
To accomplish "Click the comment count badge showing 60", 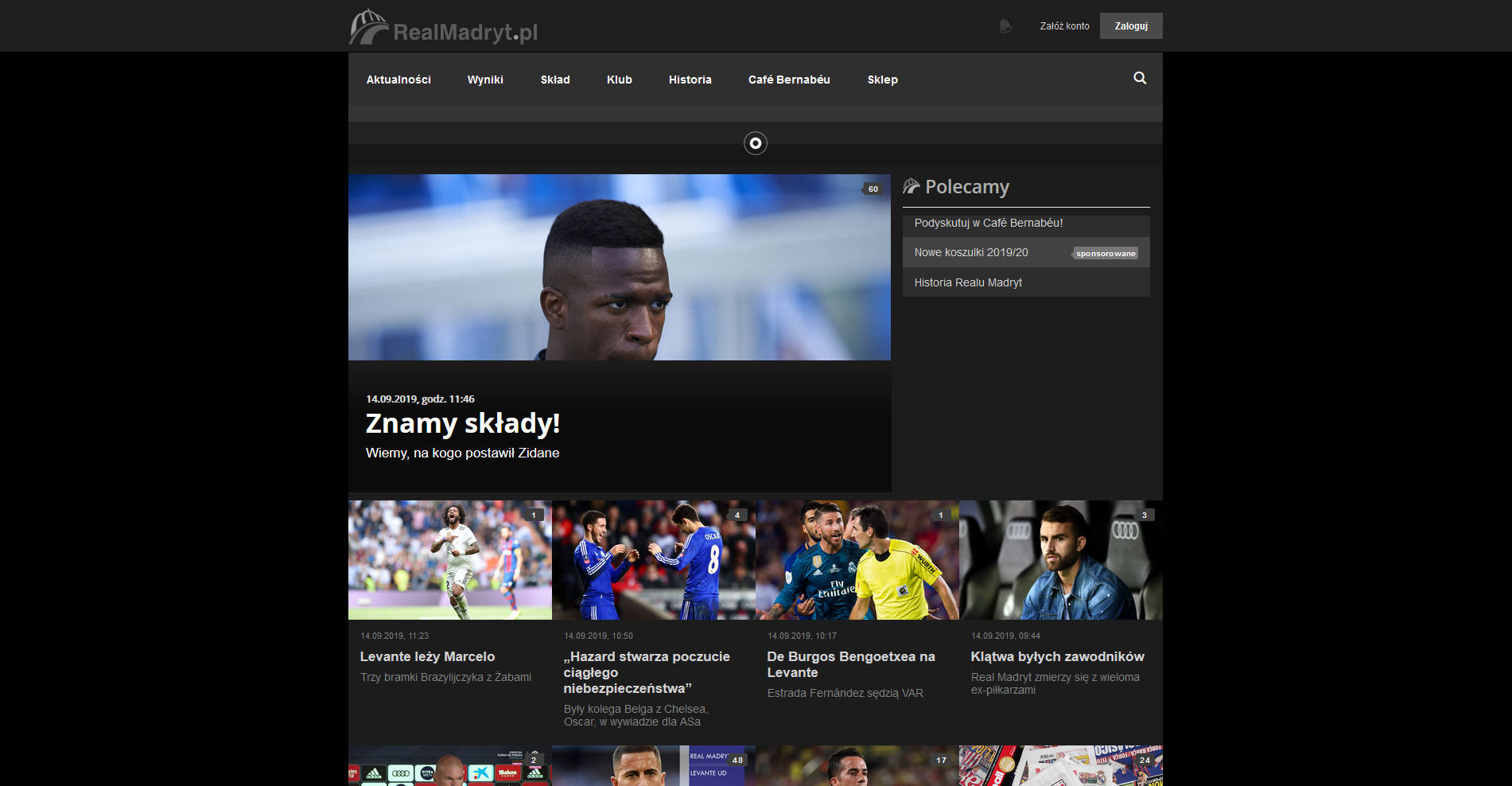I will (x=873, y=189).
